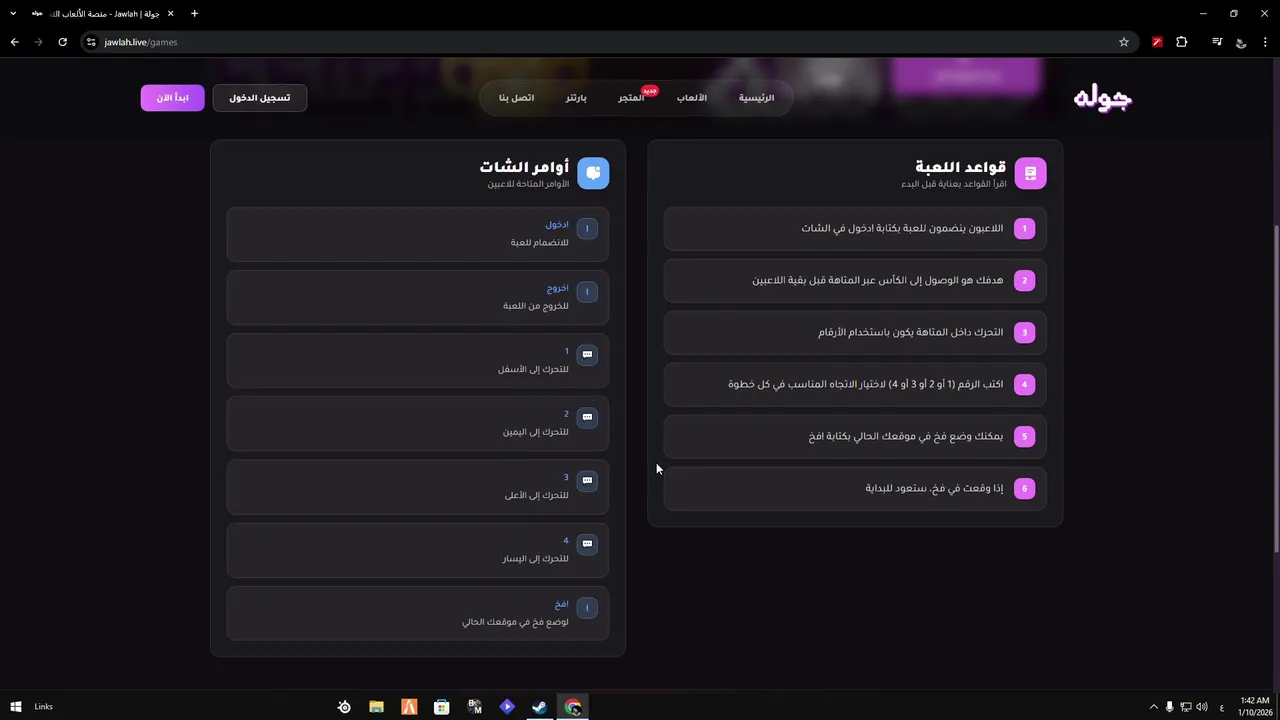The width and height of the screenshot is (1280, 720).
Task: Click the network icon in system tray
Action: coord(1185,707)
